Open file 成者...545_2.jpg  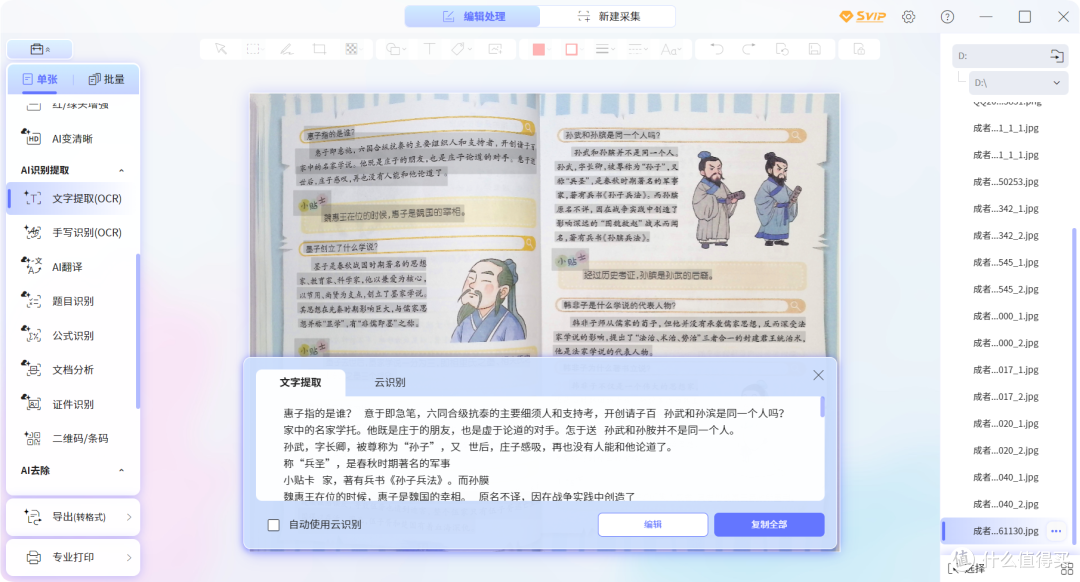(x=1006, y=289)
